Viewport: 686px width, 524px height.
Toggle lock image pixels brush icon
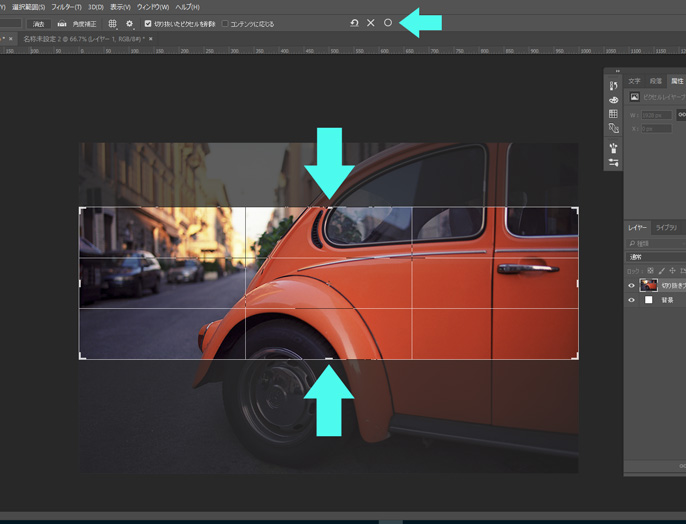(x=662, y=271)
